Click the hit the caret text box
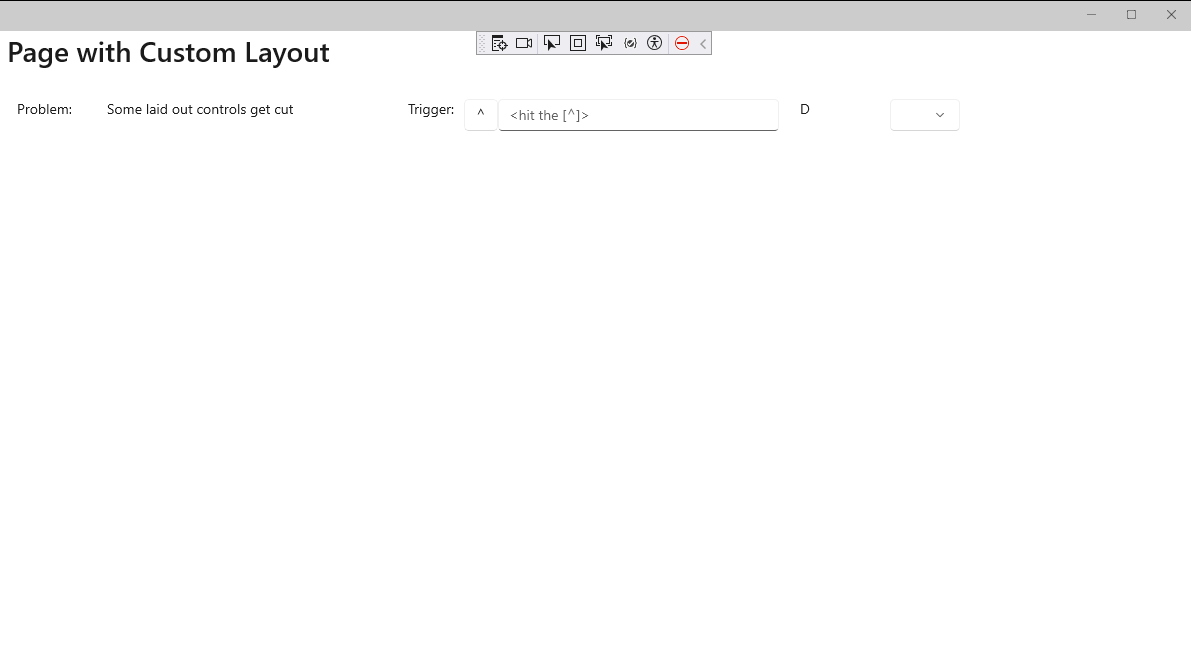The image size is (1191, 664). point(638,115)
